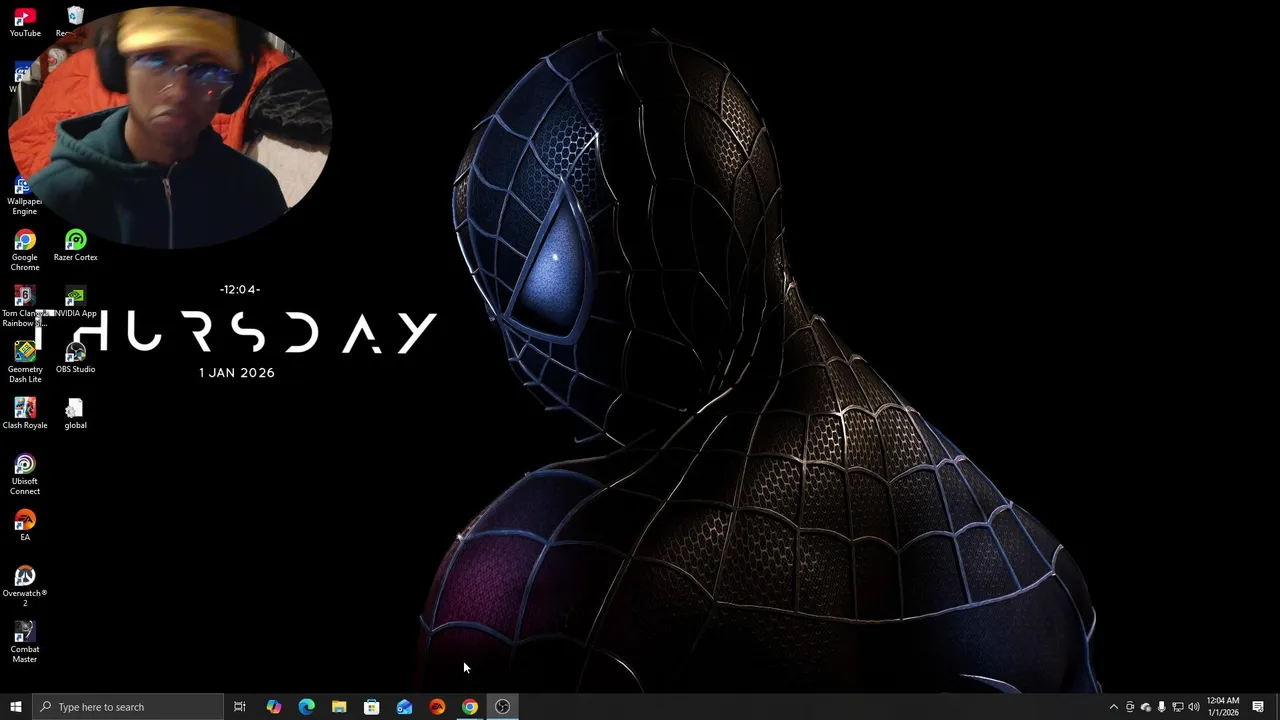Image resolution: width=1280 pixels, height=720 pixels.
Task: Select Tom Clancy's Rainbow Six shortcut
Action: click(x=25, y=307)
